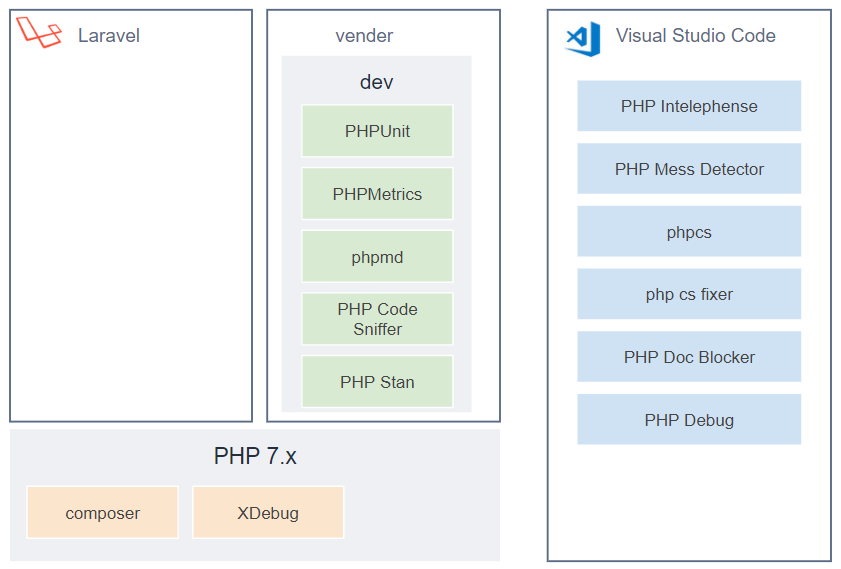841x569 pixels.
Task: Click the PHP Doc Blocker box
Action: pos(689,357)
